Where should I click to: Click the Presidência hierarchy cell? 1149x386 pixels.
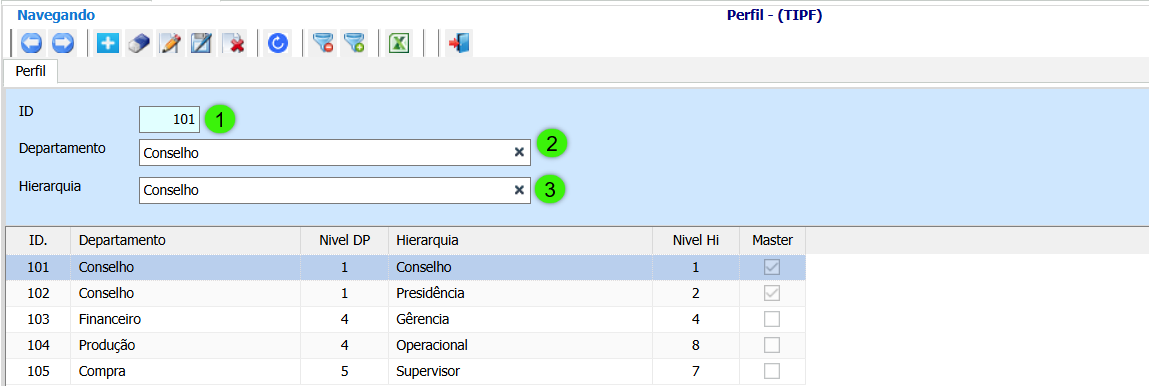520,293
